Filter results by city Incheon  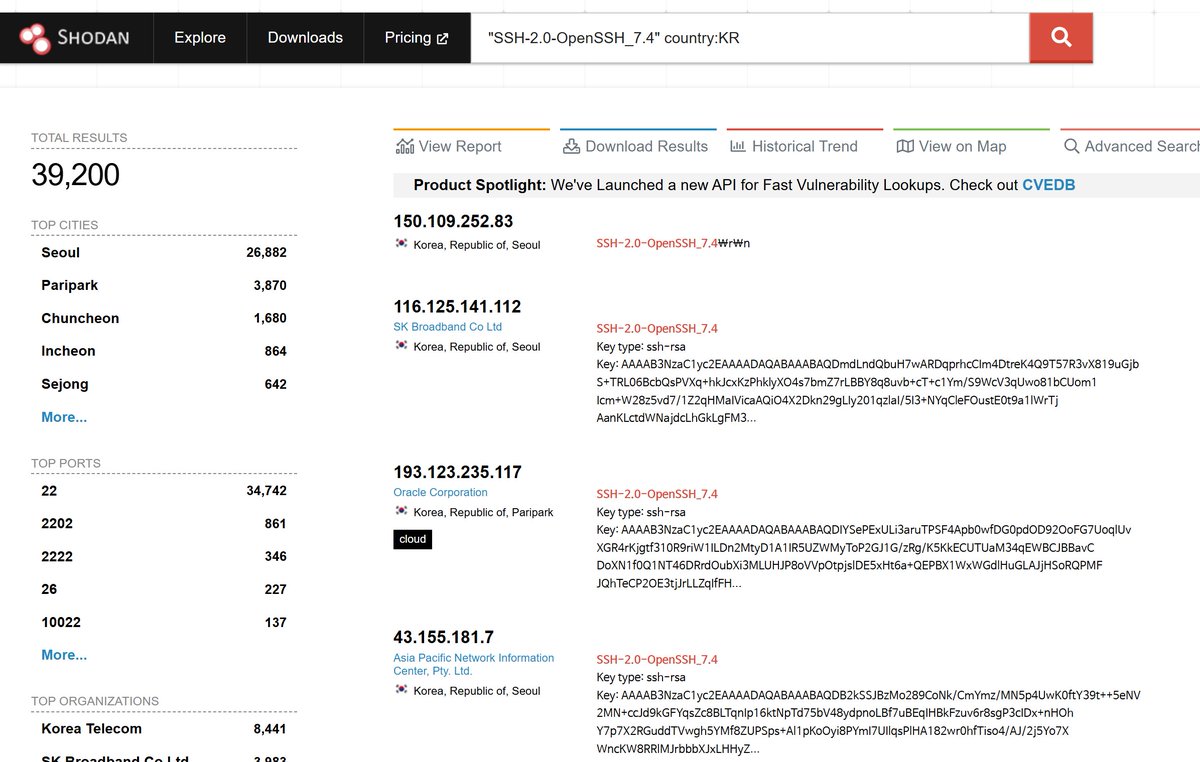click(68, 351)
